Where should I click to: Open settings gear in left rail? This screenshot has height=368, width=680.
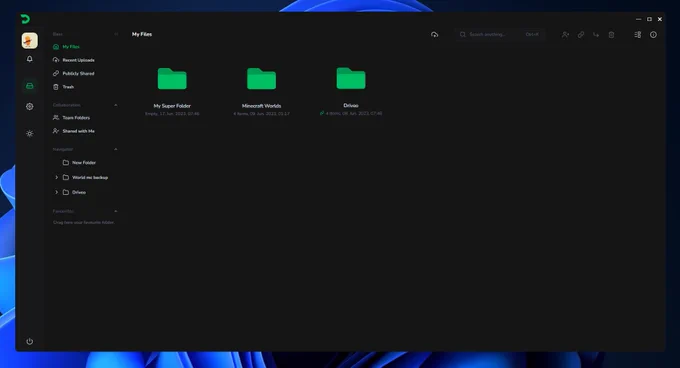tap(29, 106)
